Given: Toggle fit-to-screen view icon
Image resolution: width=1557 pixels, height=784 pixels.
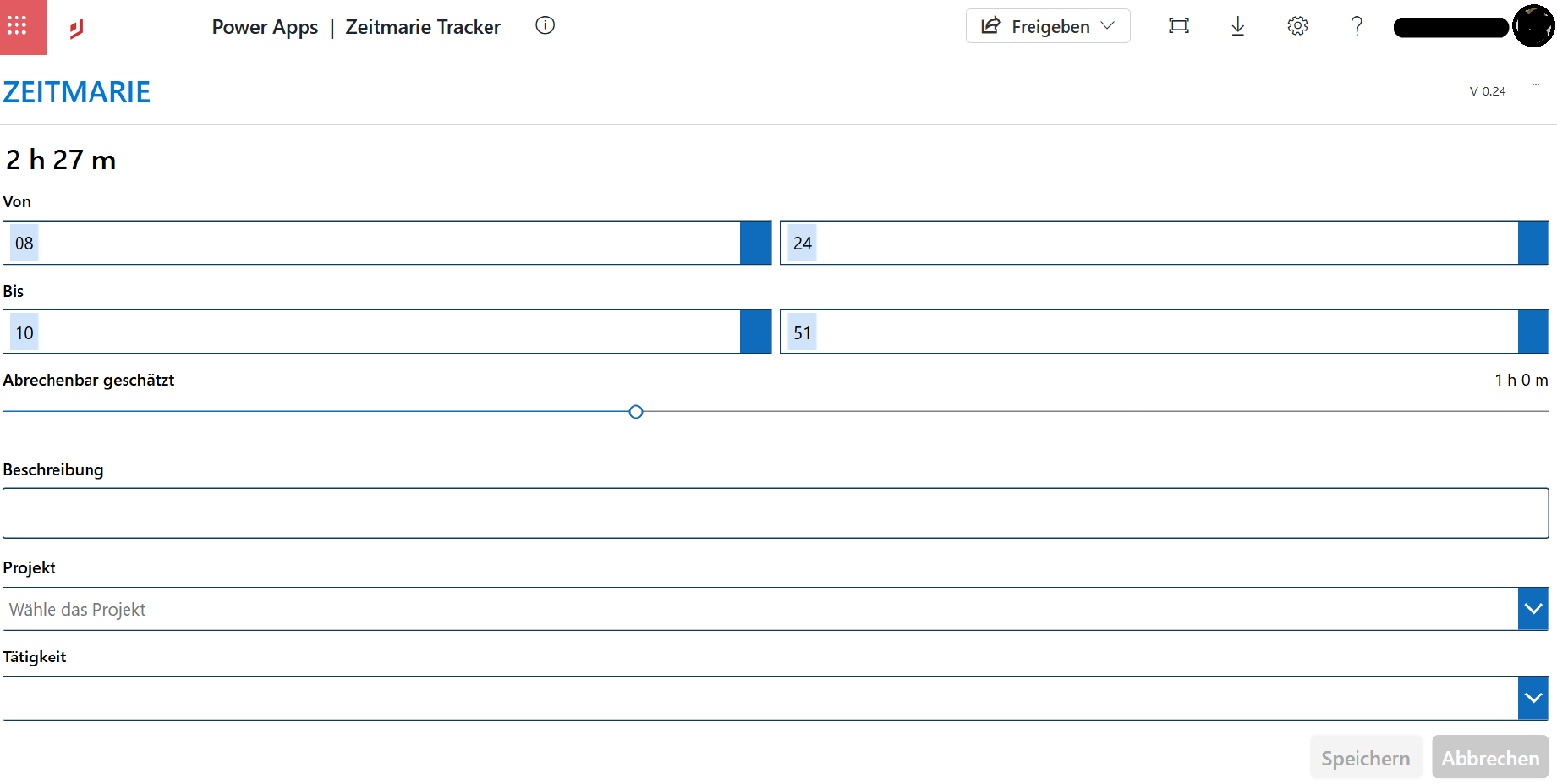Looking at the screenshot, I should point(1178,26).
